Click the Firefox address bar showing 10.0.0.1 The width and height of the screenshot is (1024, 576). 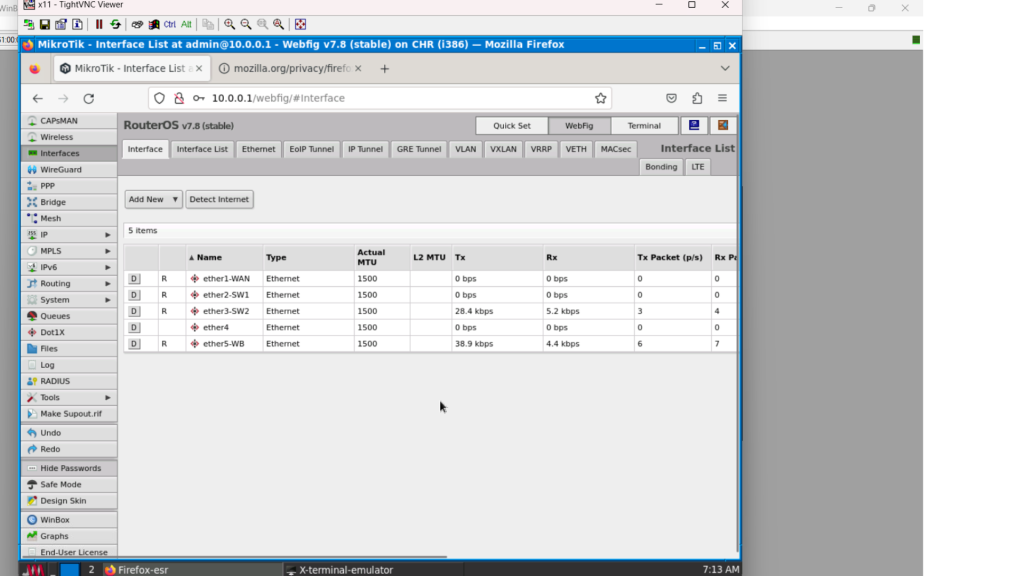coord(400,98)
